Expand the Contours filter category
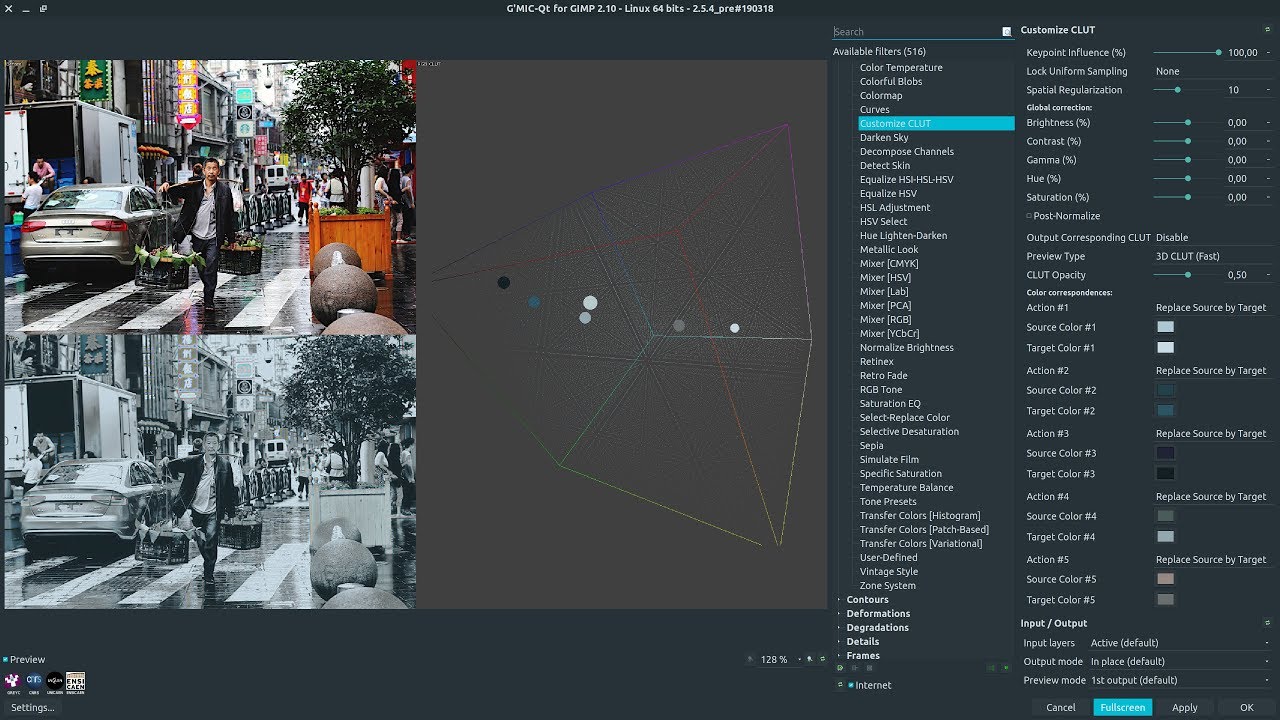The width and height of the screenshot is (1280, 720). coord(840,600)
